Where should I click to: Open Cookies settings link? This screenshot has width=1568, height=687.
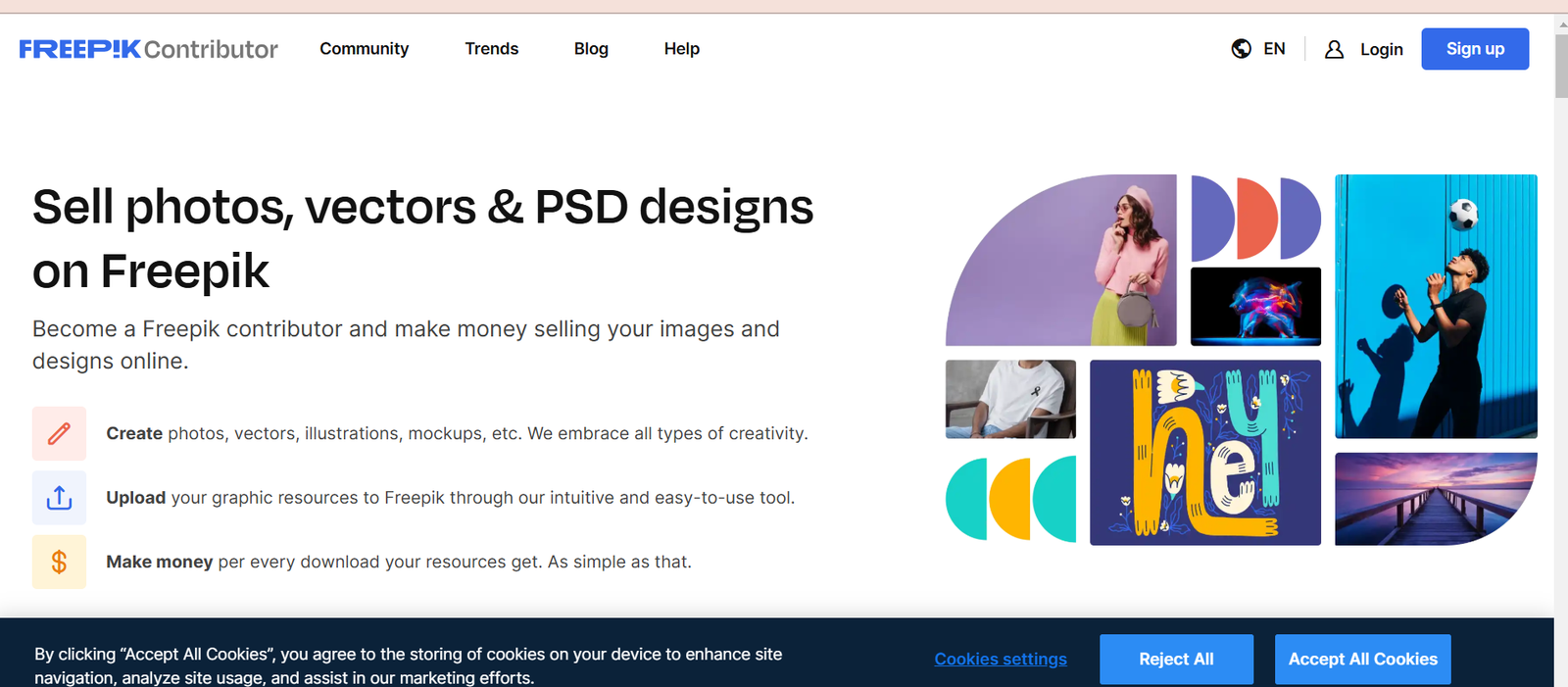coord(1001,660)
